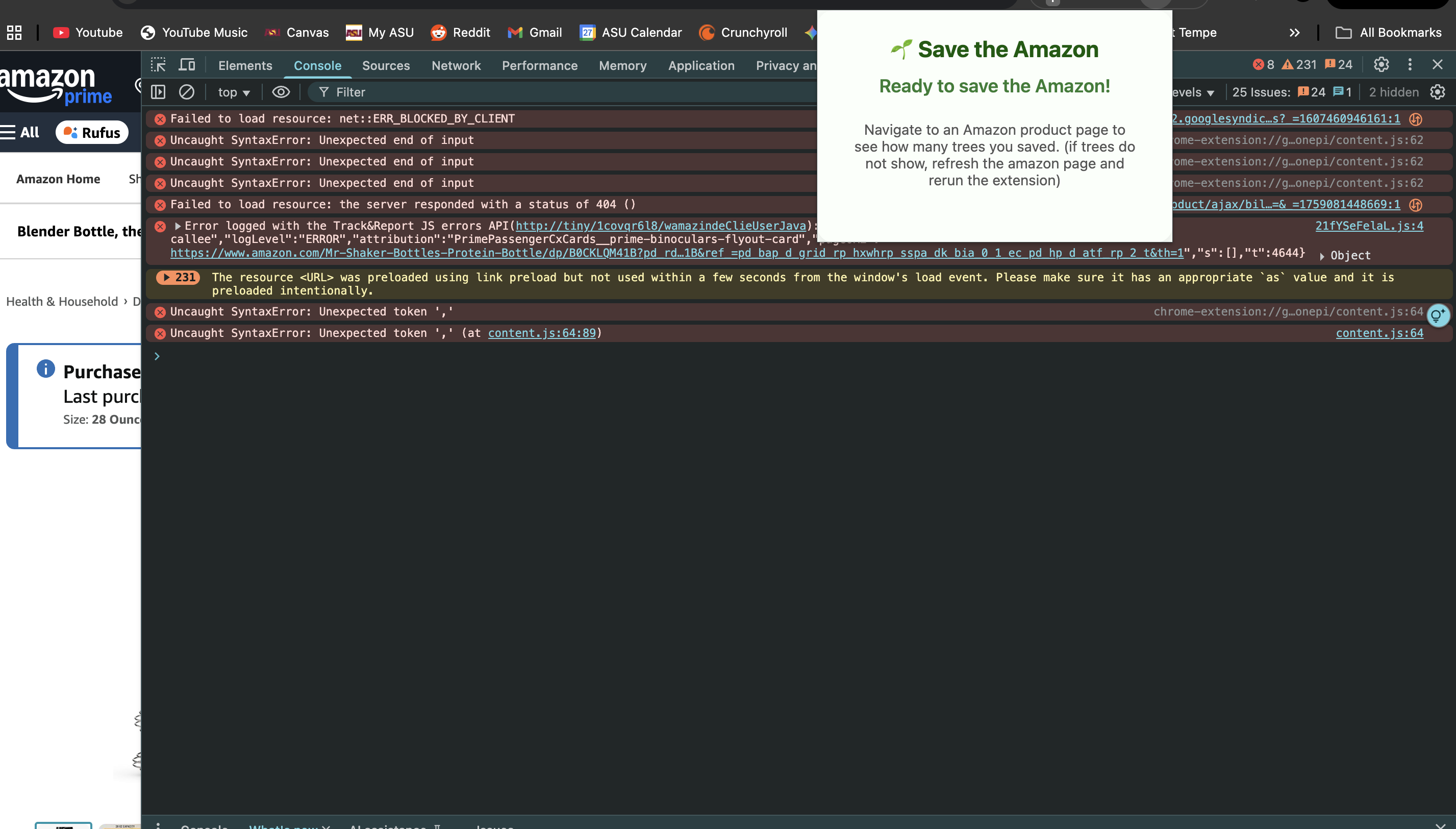Toggle the console sidebar panel icon
This screenshot has width=1456, height=829.
[158, 92]
